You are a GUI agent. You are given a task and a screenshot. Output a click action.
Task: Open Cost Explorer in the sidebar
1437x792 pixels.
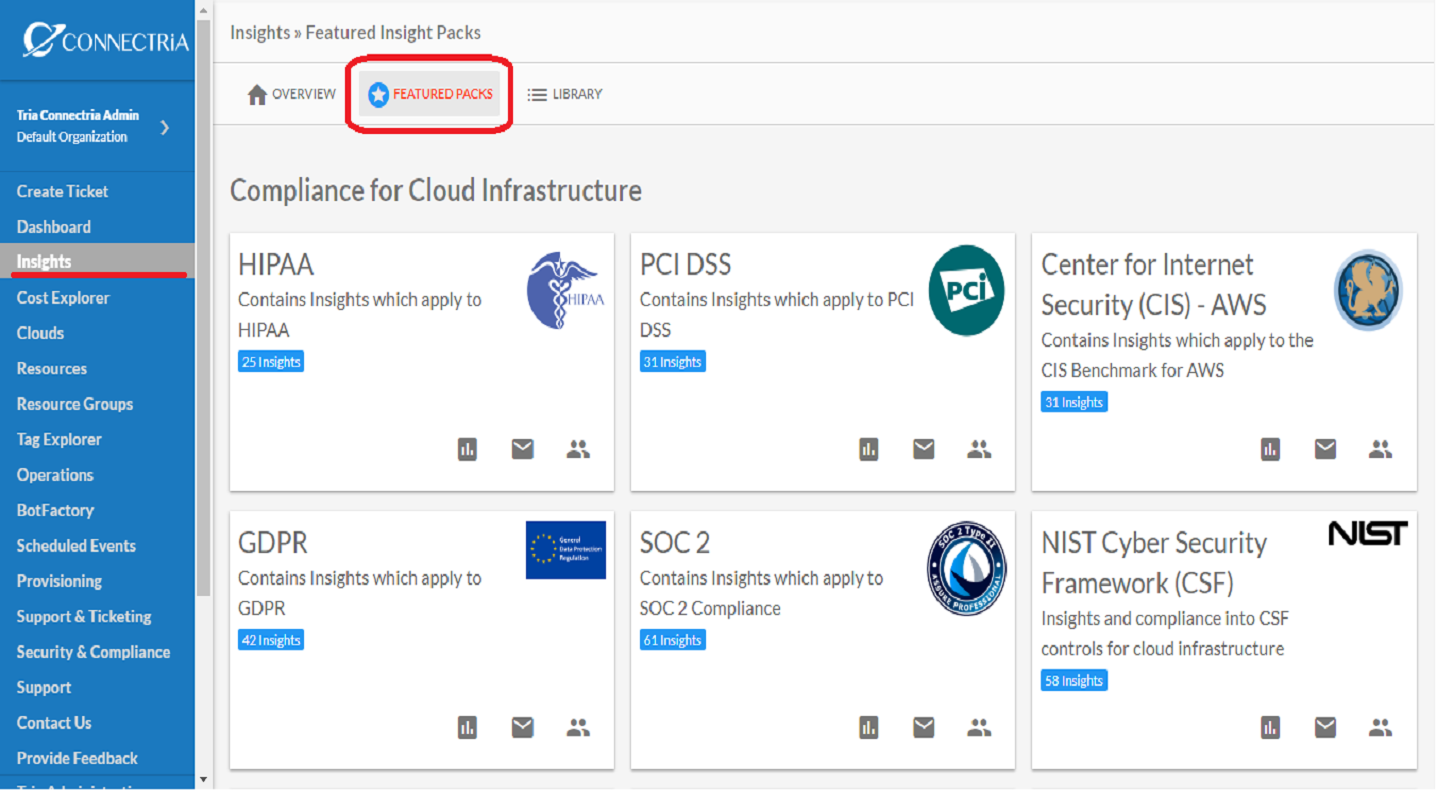(63, 298)
